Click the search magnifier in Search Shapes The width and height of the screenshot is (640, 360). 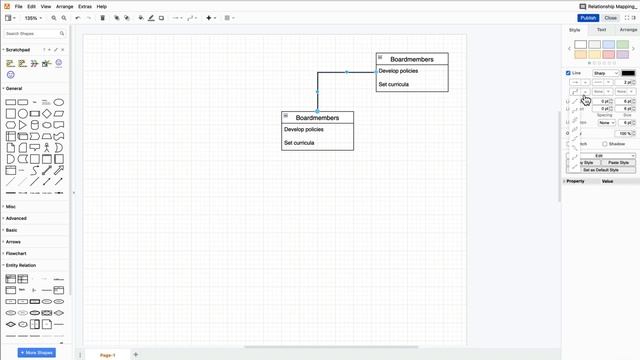point(62,33)
